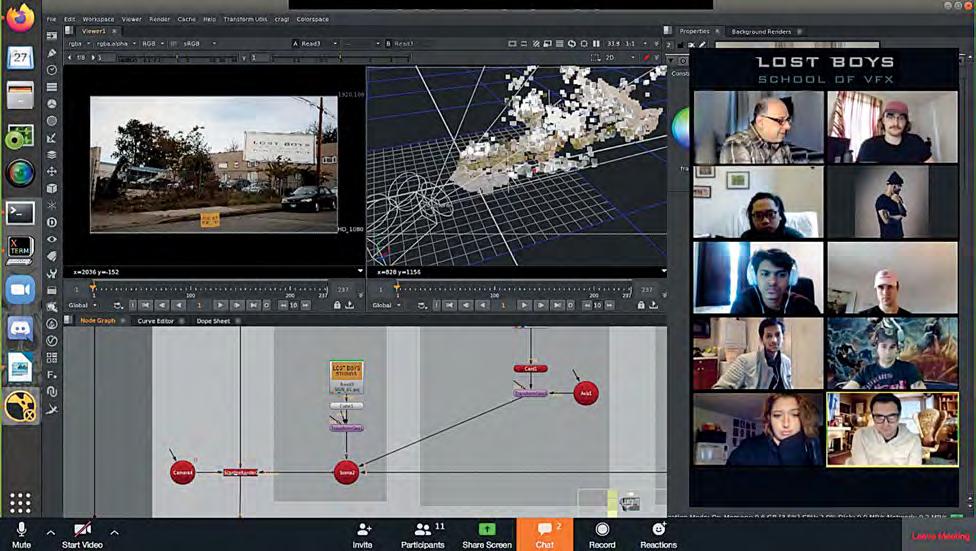Jump to last frame in the 2D viewer
This screenshot has height=551, width=976.
[253, 305]
